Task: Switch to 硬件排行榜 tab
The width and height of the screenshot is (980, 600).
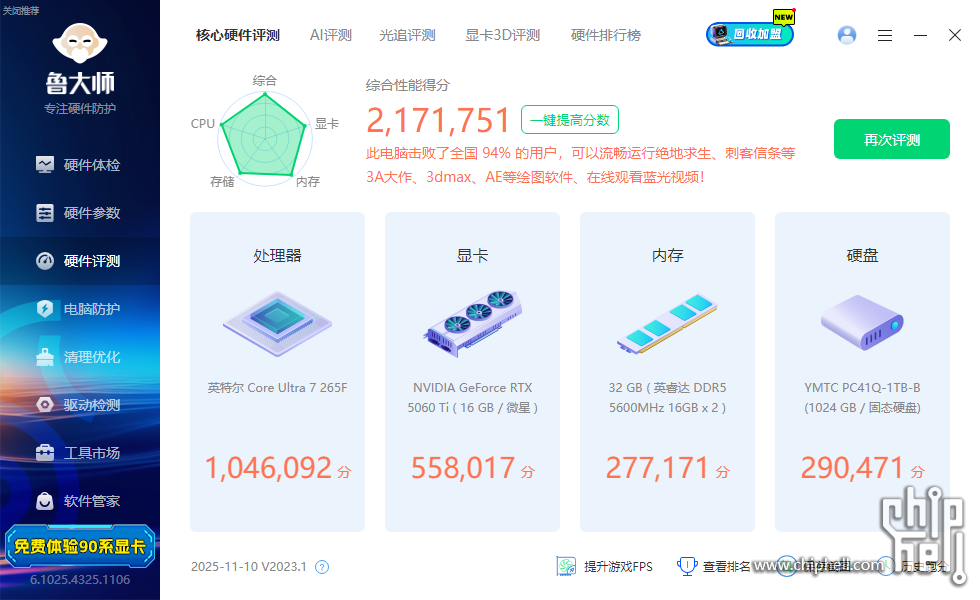Action: tap(606, 36)
